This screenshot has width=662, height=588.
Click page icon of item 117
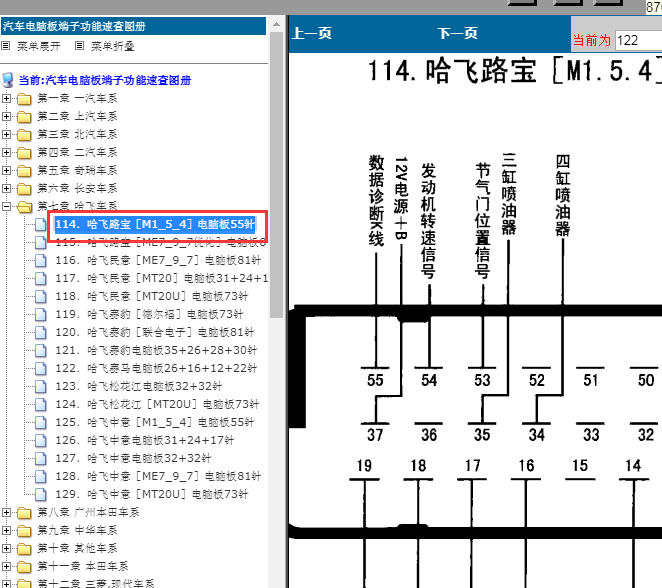point(41,279)
